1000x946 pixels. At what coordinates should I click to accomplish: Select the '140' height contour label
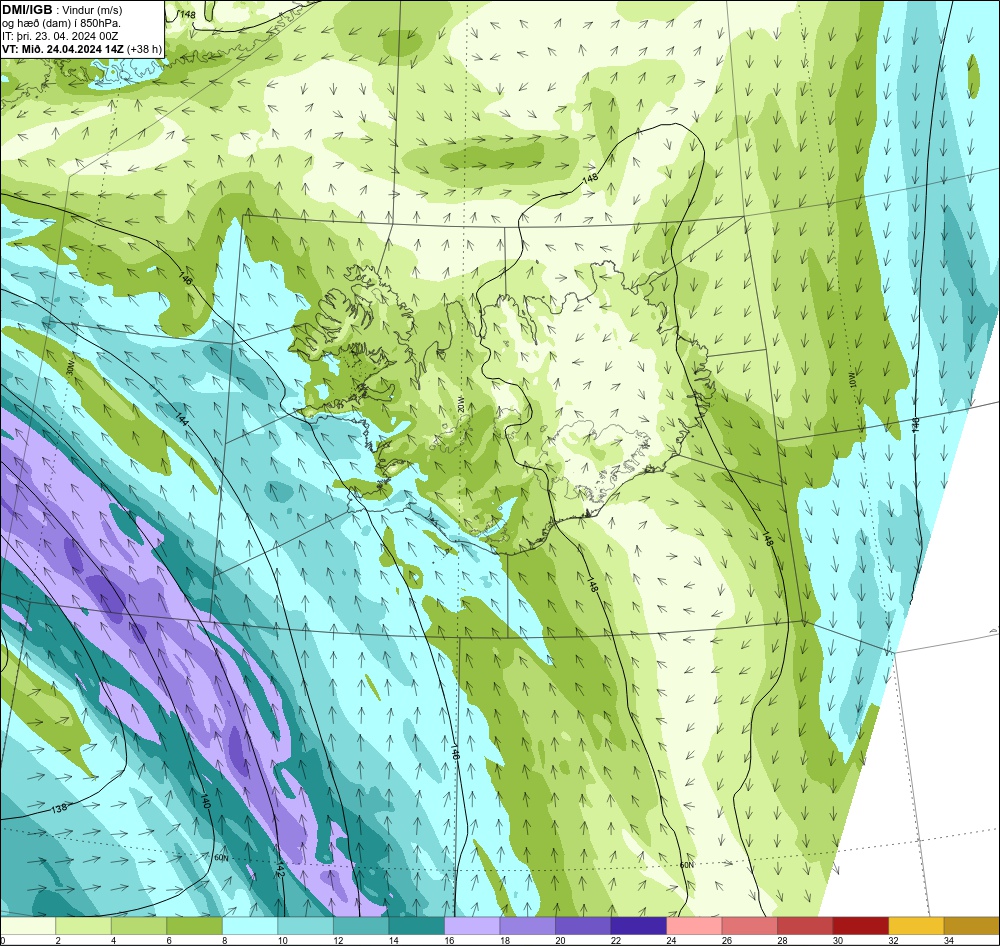(x=205, y=801)
